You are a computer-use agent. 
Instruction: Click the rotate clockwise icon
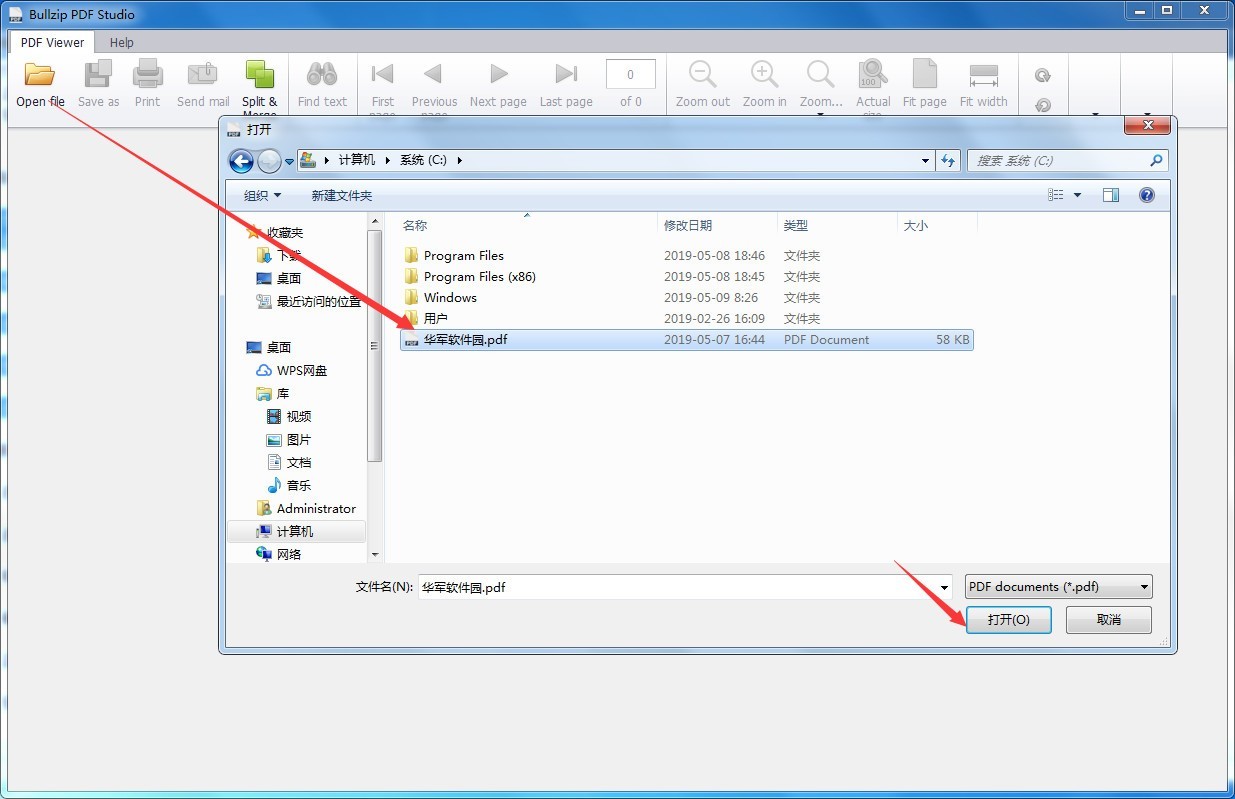tap(1043, 75)
